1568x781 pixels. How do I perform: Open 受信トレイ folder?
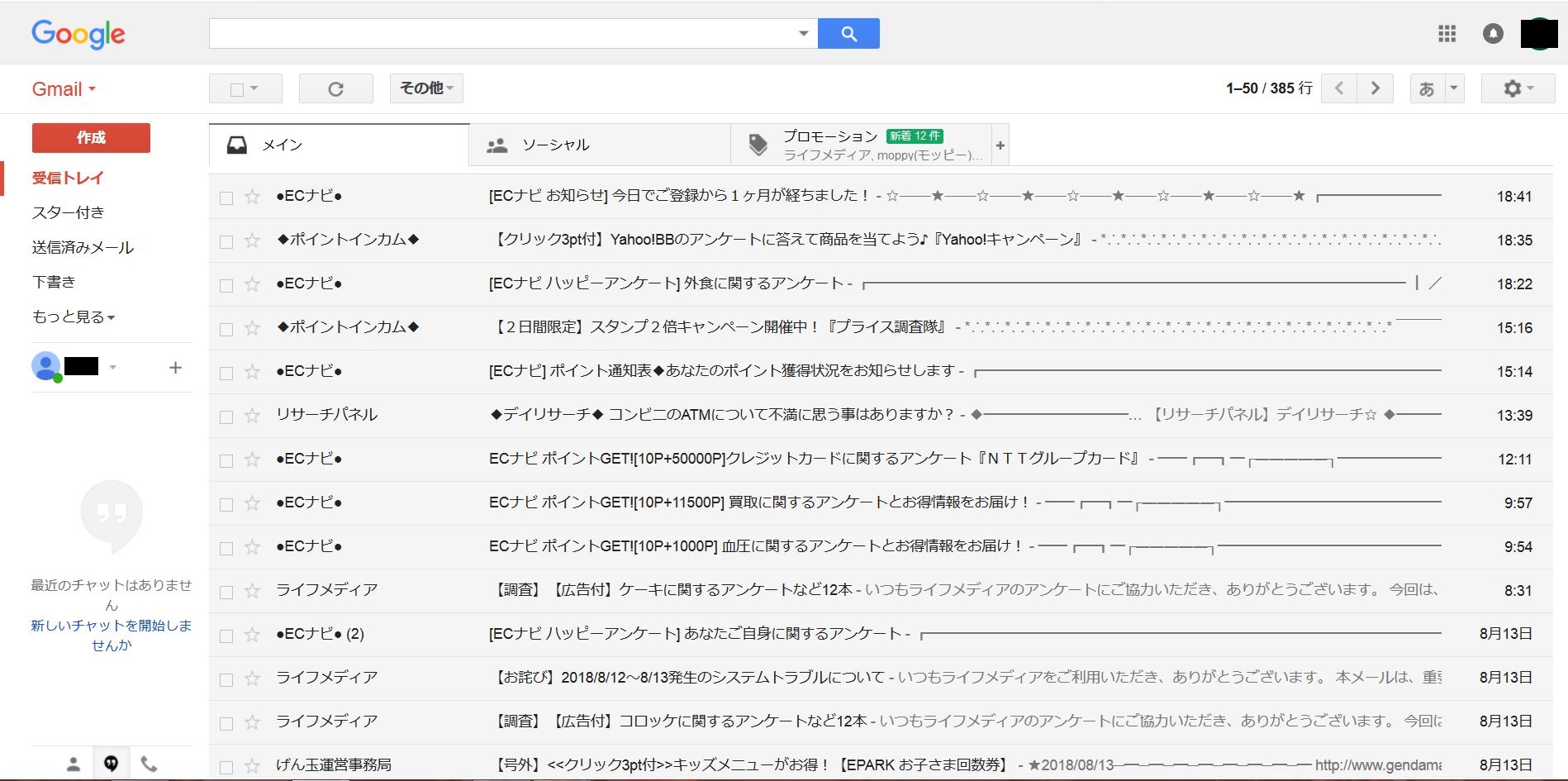(x=68, y=178)
